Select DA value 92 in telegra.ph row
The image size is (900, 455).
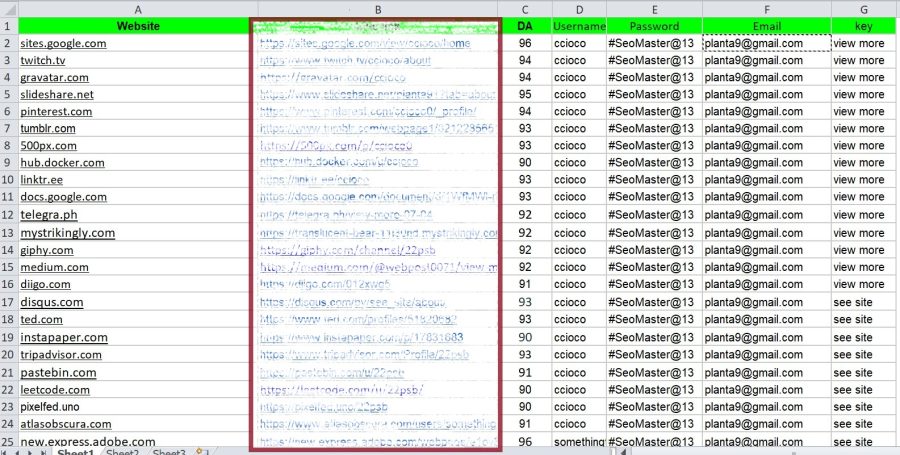(x=525, y=215)
